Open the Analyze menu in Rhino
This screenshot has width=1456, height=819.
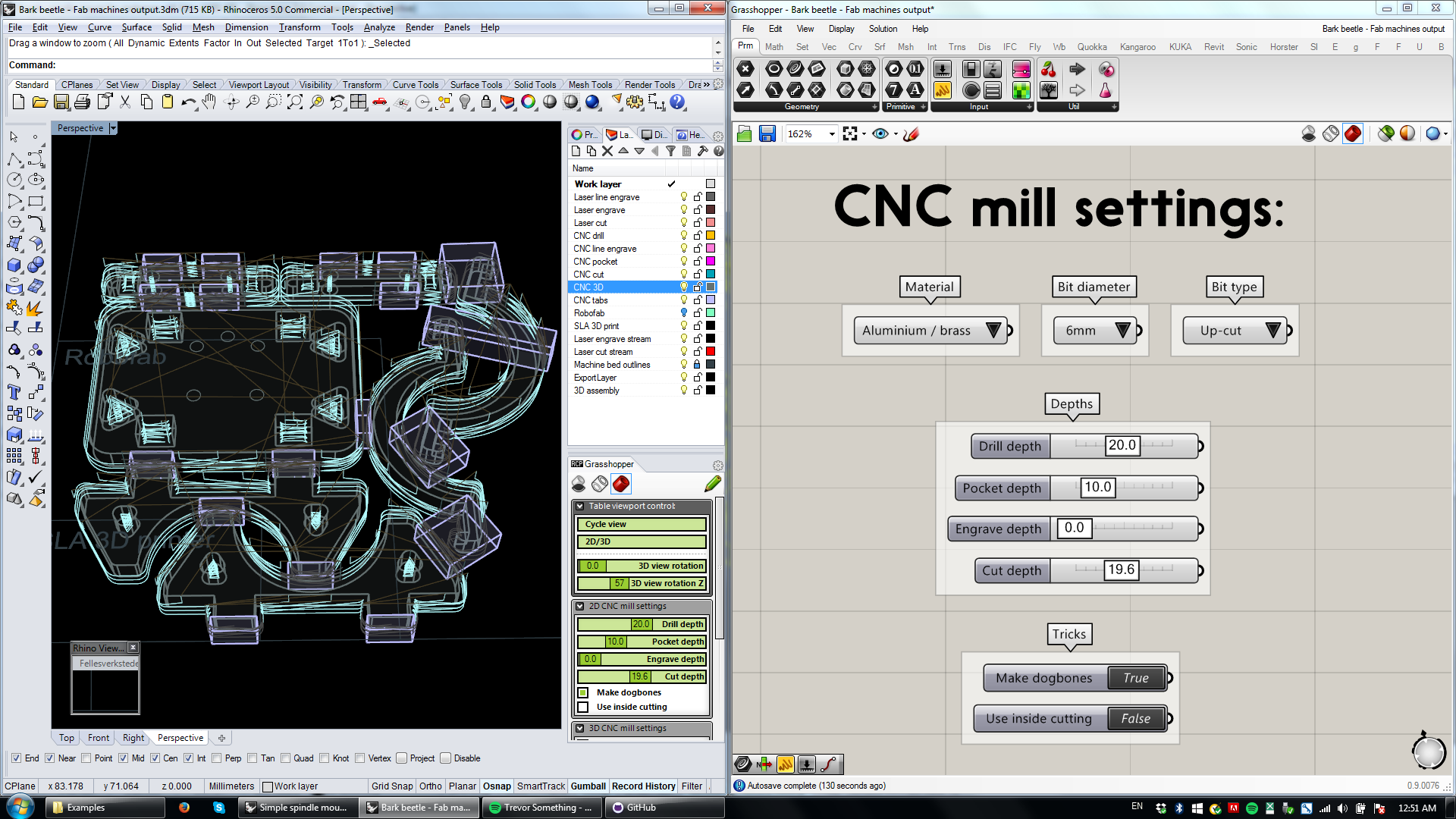[379, 27]
